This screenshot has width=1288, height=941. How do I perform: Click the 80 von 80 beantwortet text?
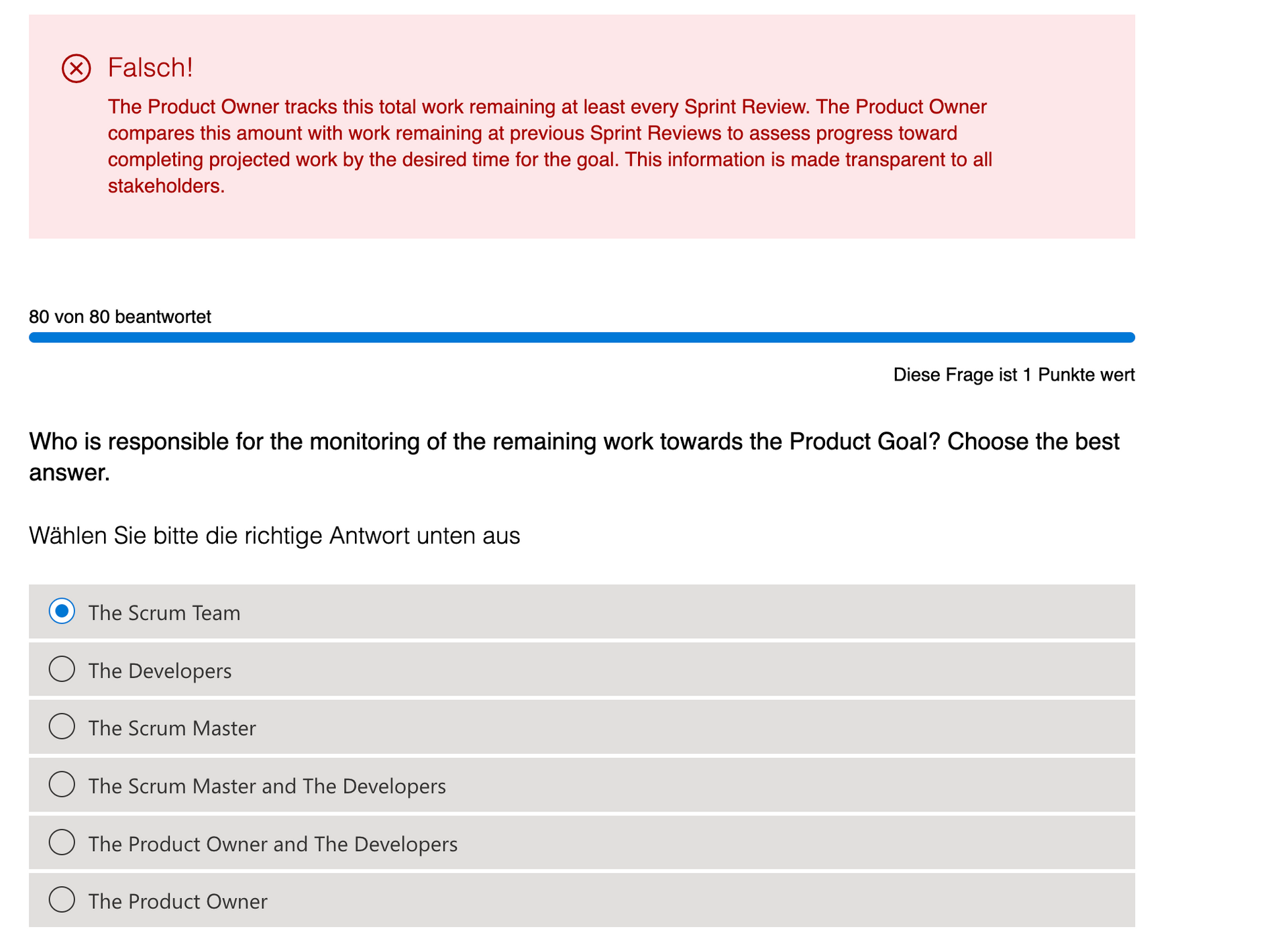click(x=119, y=317)
